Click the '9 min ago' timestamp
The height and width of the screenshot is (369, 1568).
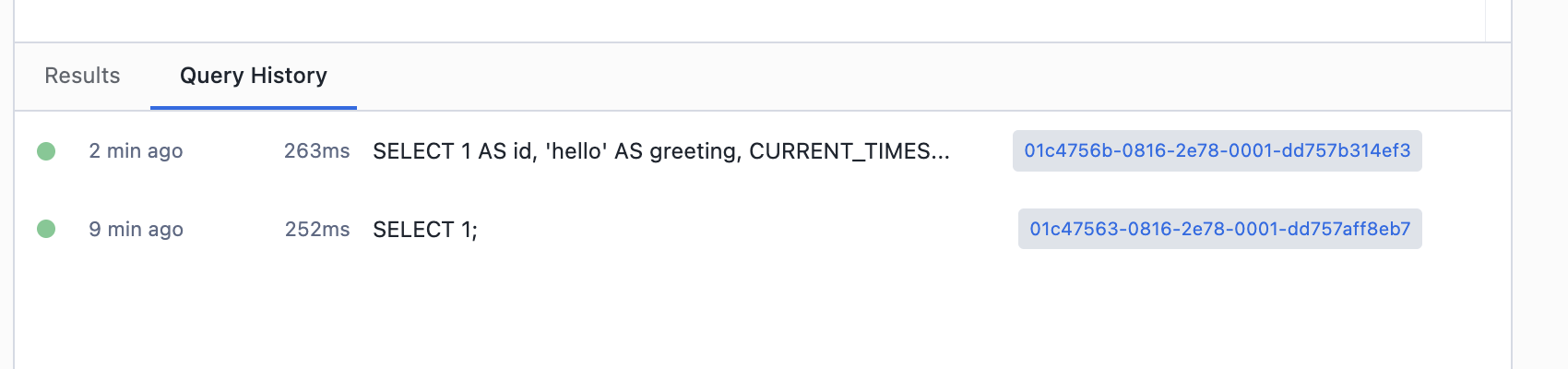pos(136,230)
